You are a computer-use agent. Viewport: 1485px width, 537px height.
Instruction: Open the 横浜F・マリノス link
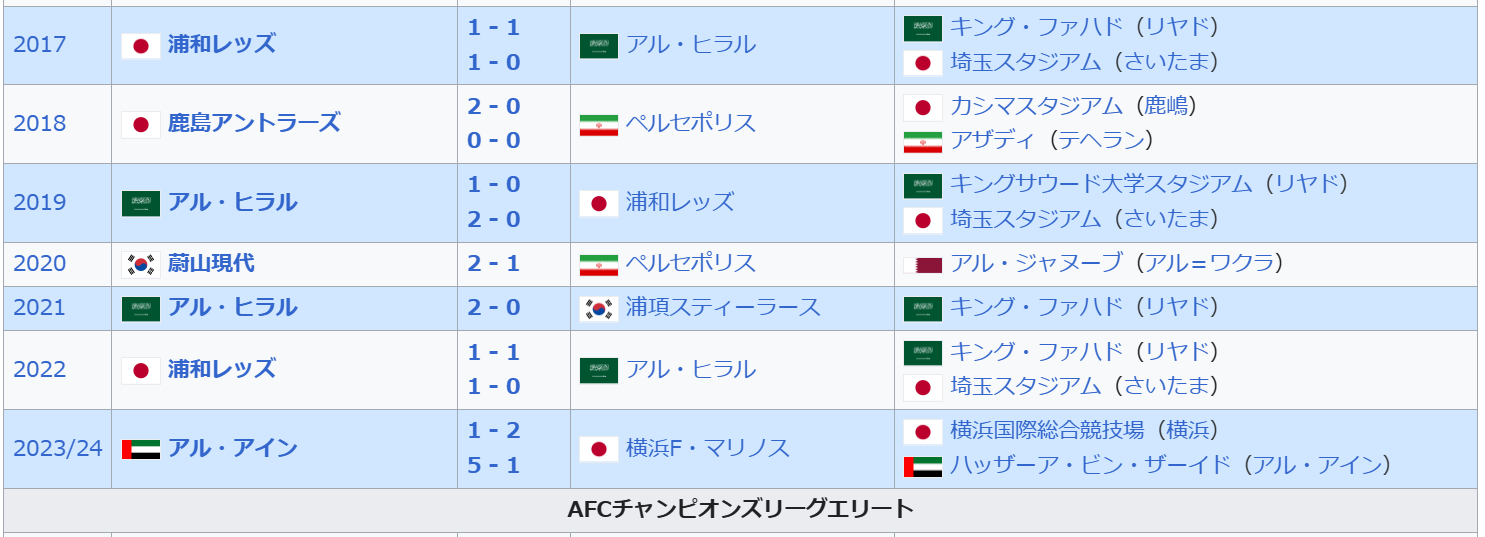(x=708, y=448)
